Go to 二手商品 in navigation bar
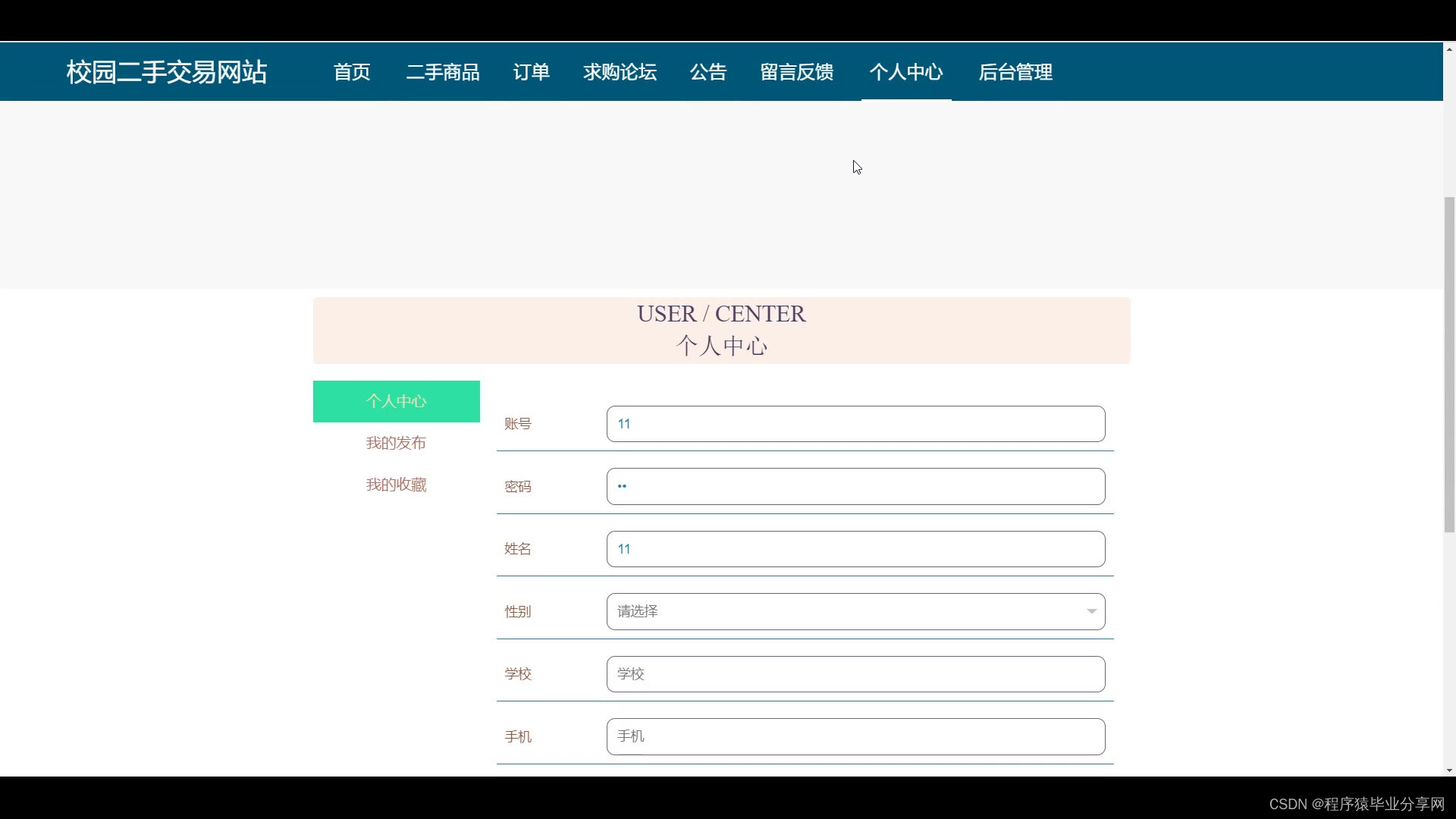Viewport: 1456px width, 819px height. tap(443, 72)
